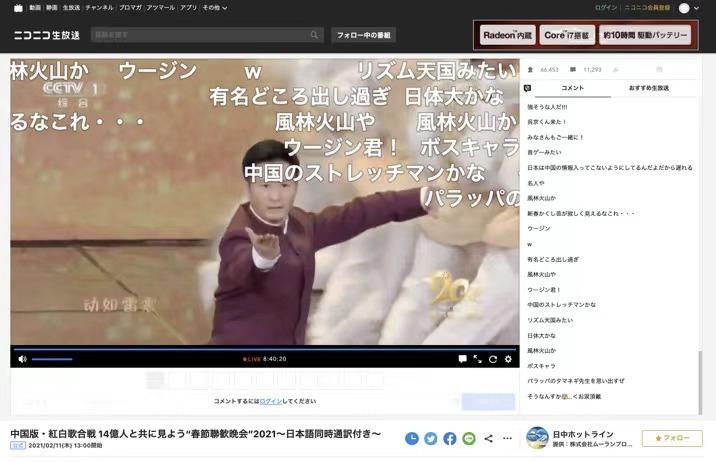Select comment 名人や
This screenshot has height=462, width=716.
click(x=536, y=183)
